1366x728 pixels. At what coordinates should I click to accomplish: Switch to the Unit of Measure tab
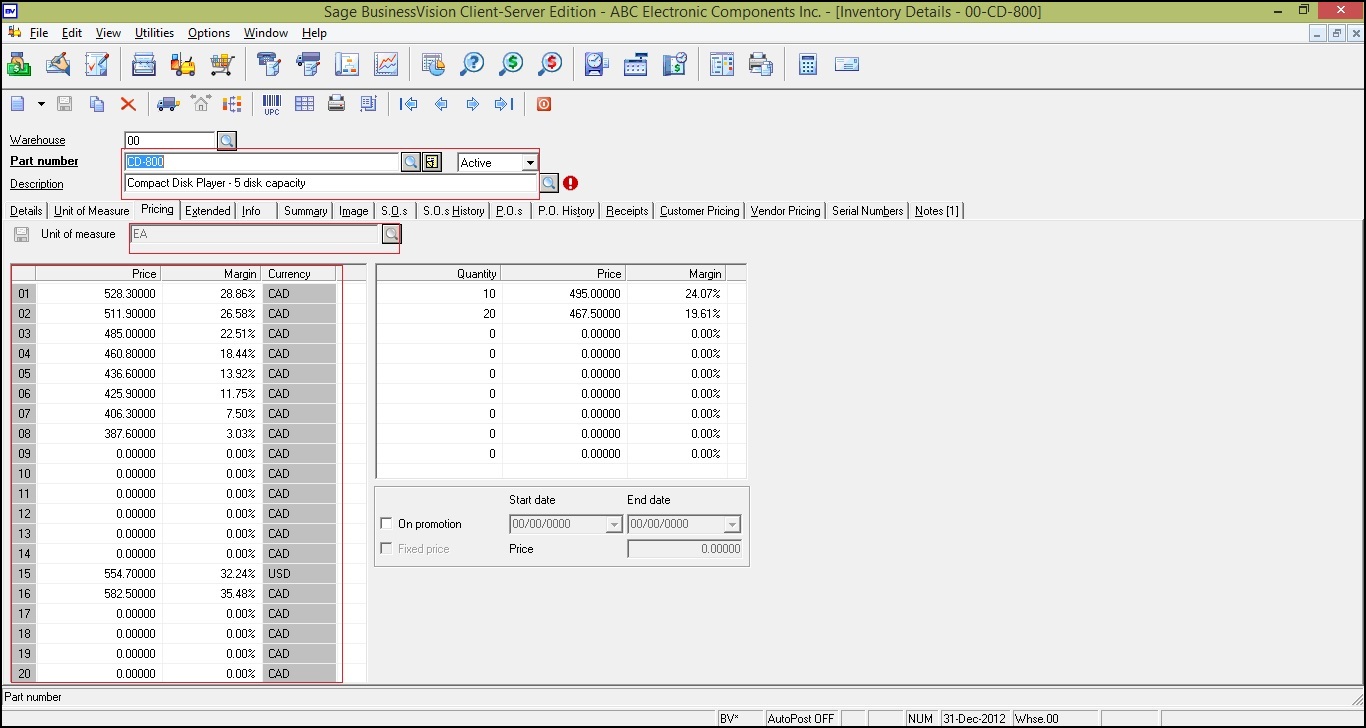91,211
